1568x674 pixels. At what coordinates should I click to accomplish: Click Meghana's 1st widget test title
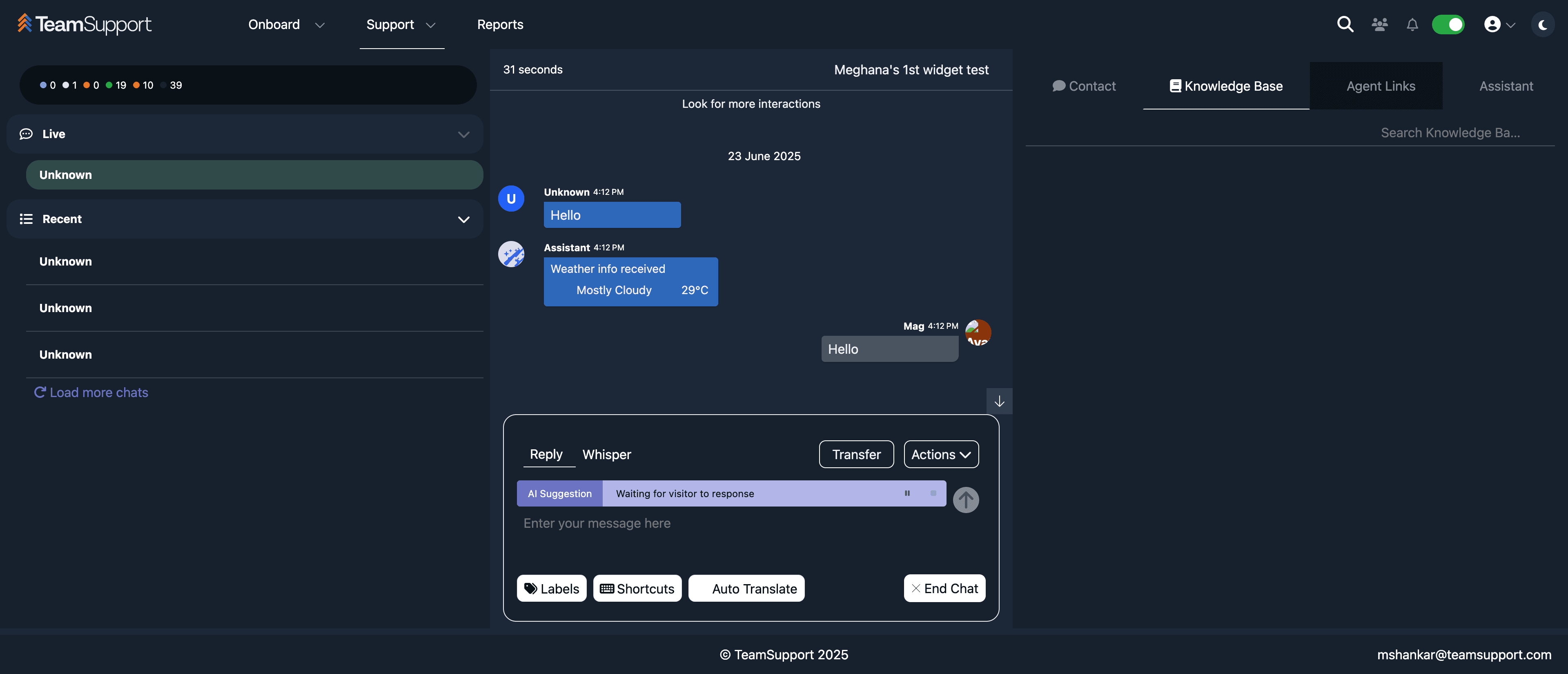(x=911, y=70)
